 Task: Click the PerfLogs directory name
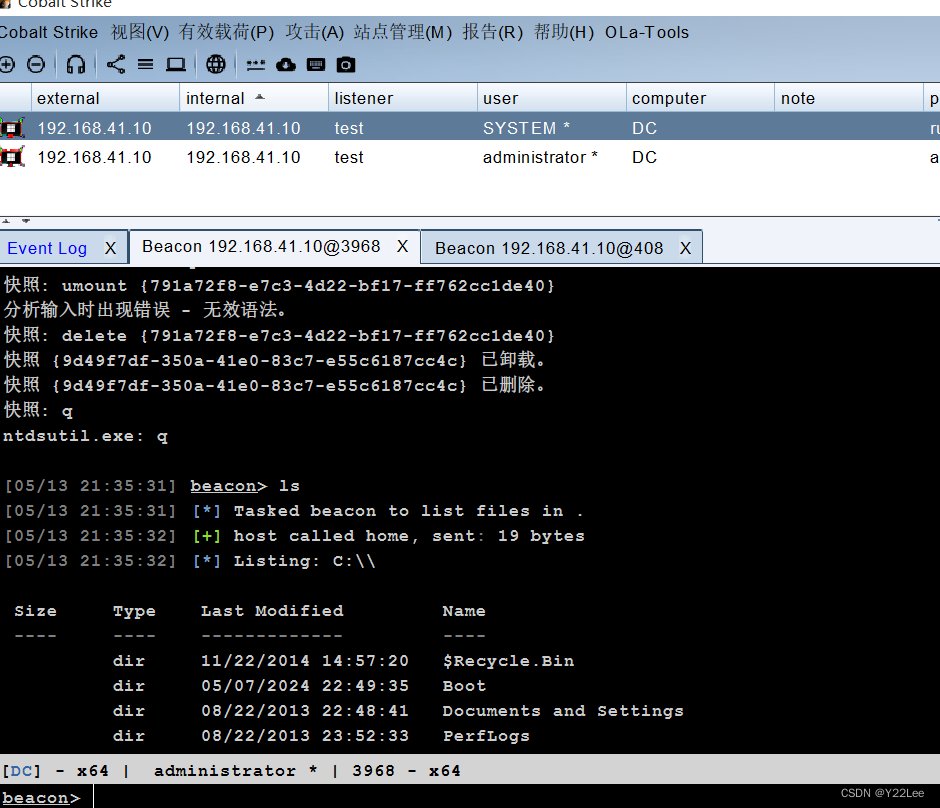(x=486, y=736)
